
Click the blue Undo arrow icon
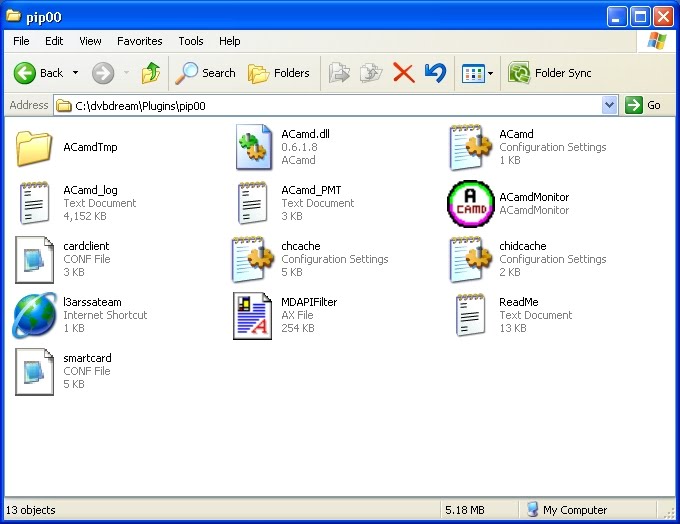click(435, 72)
